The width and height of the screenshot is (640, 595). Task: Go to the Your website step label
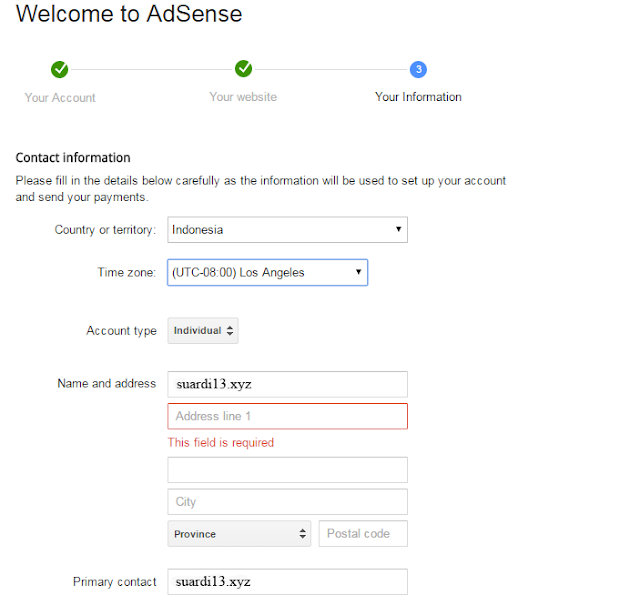click(243, 97)
